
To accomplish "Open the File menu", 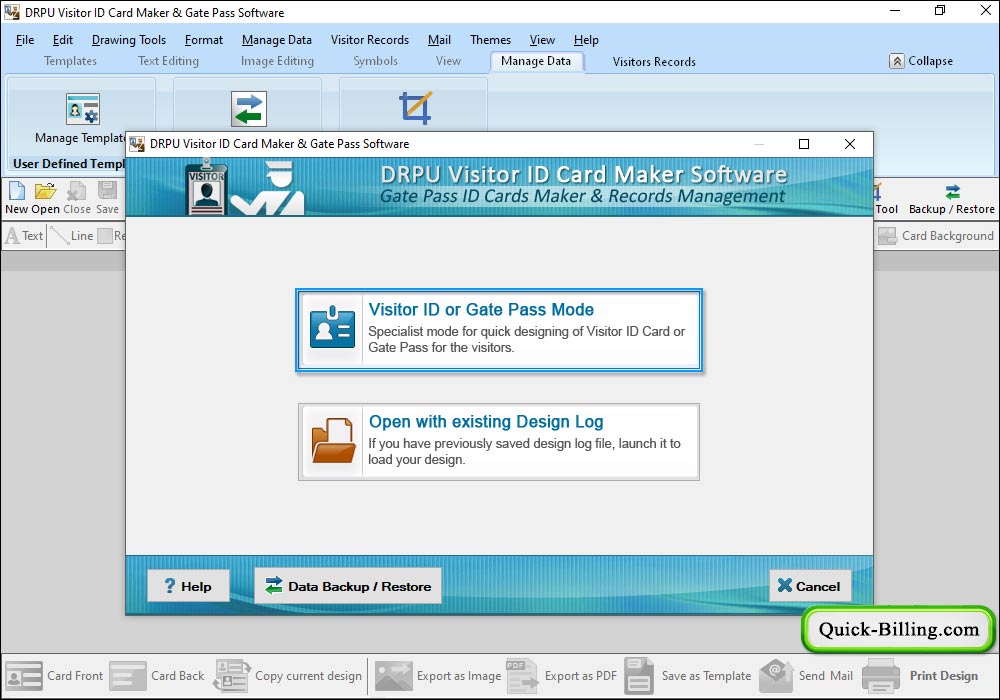I will (25, 40).
